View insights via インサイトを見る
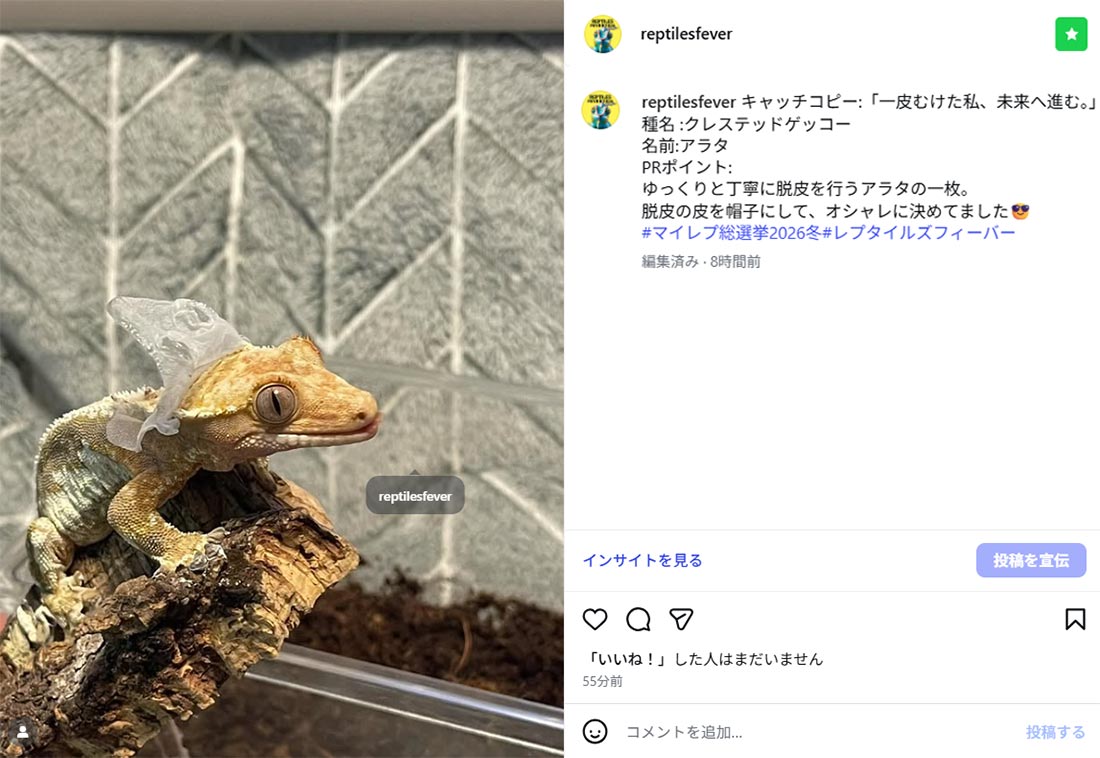This screenshot has width=1100, height=758. [642, 560]
